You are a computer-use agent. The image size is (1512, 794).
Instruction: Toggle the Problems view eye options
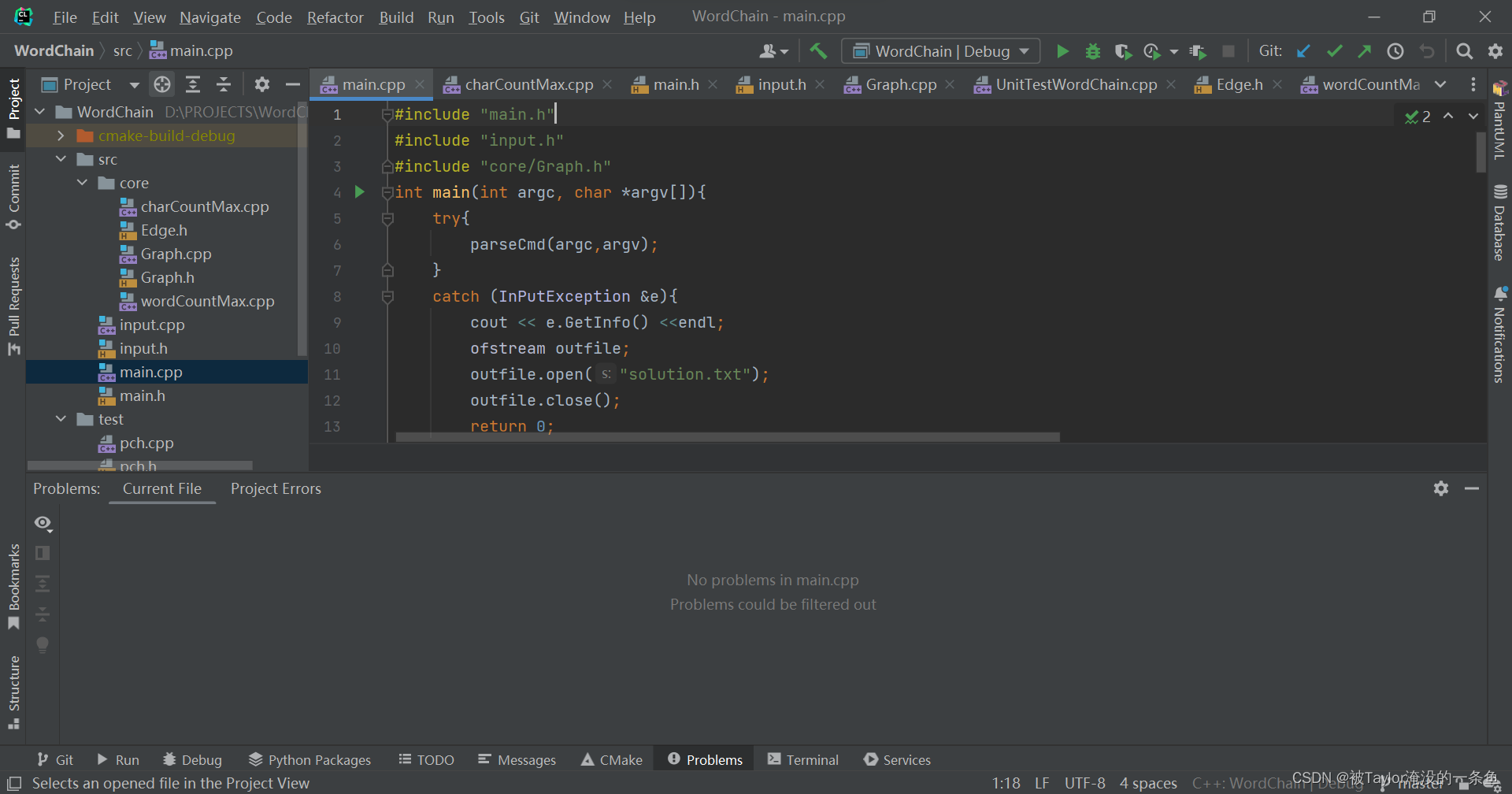(x=43, y=523)
